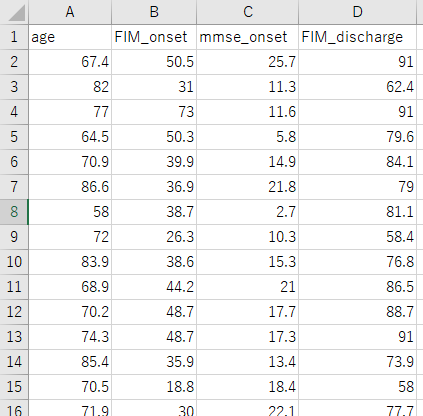The height and width of the screenshot is (416, 423).
Task: Select row 12 header
Action: 14,312
